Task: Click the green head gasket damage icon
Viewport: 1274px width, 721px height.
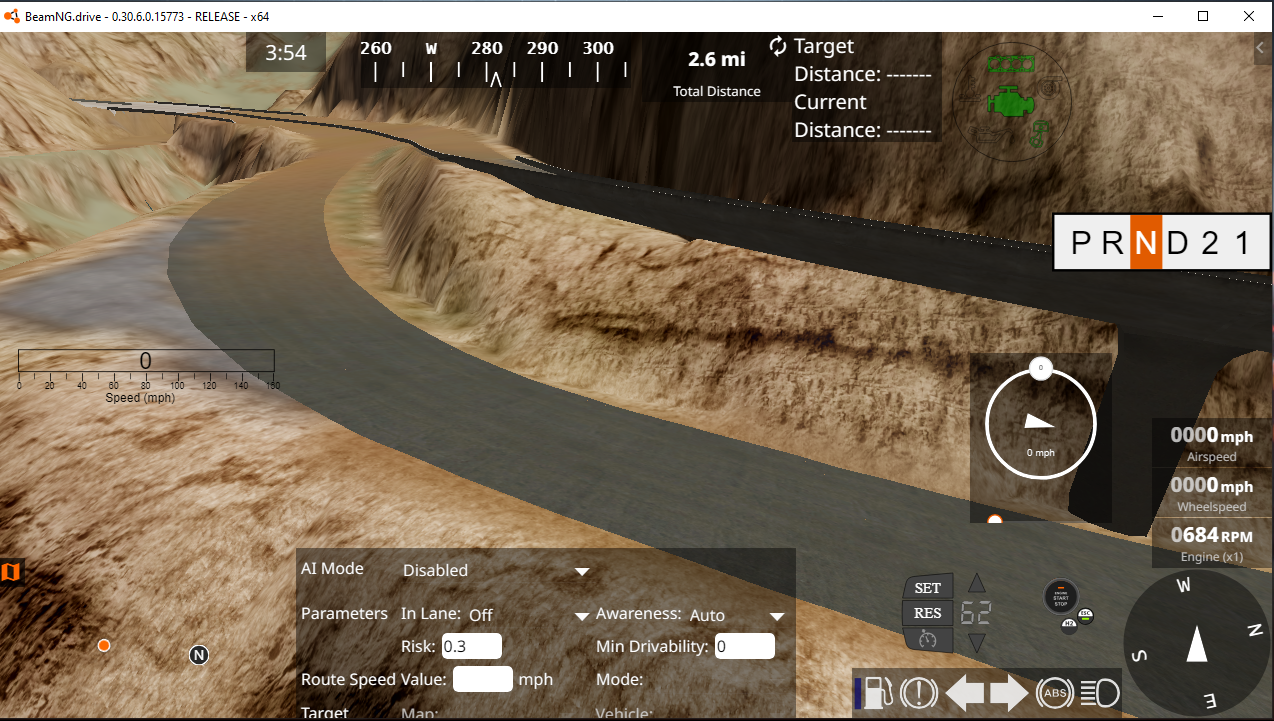Action: point(1011,64)
